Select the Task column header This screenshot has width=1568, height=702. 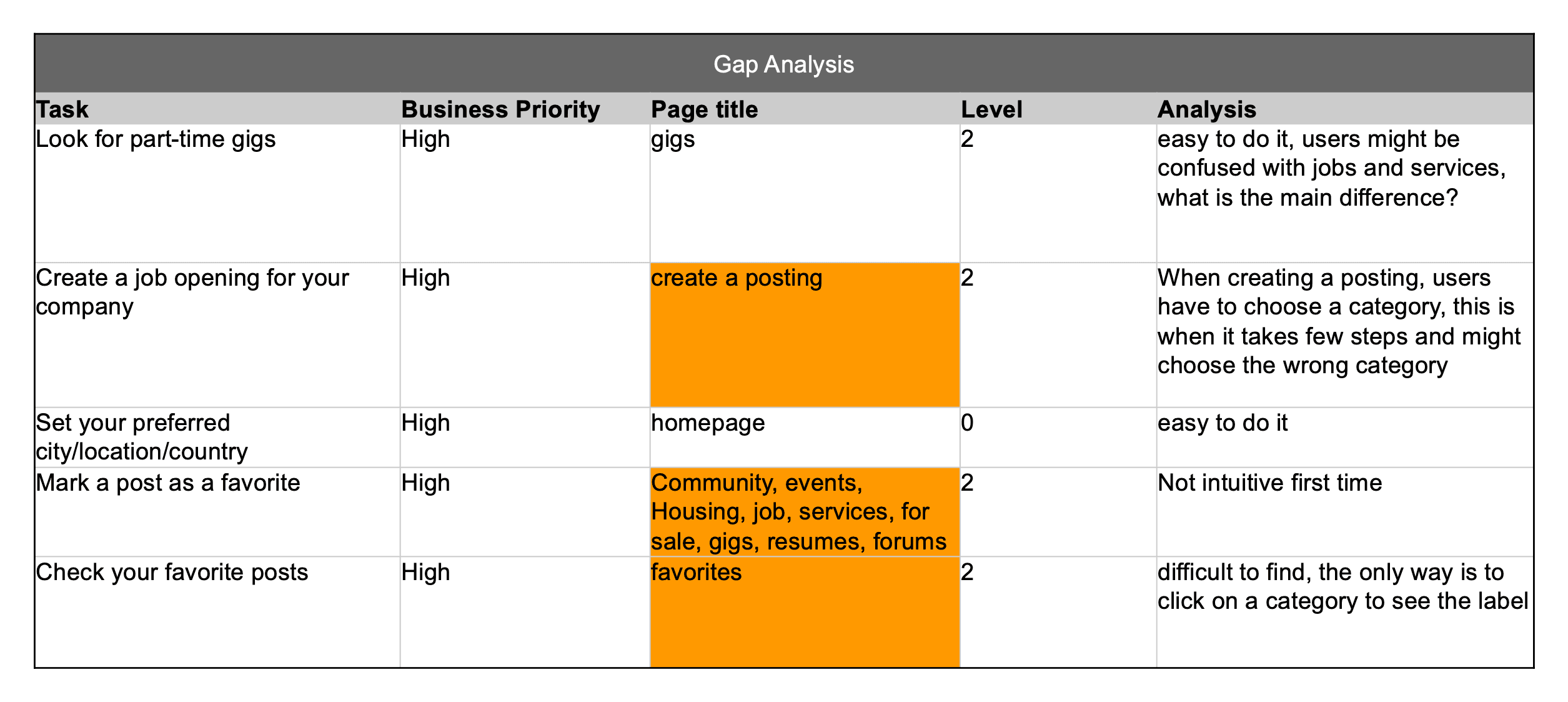tap(62, 109)
